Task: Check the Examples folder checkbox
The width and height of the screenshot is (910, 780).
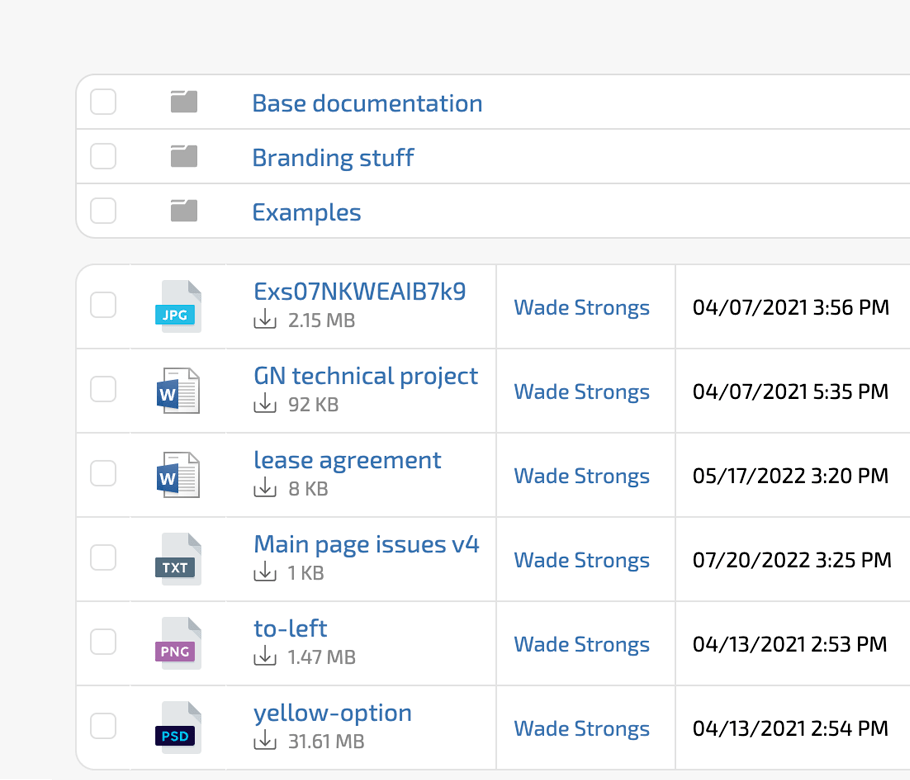Action: click(103, 211)
